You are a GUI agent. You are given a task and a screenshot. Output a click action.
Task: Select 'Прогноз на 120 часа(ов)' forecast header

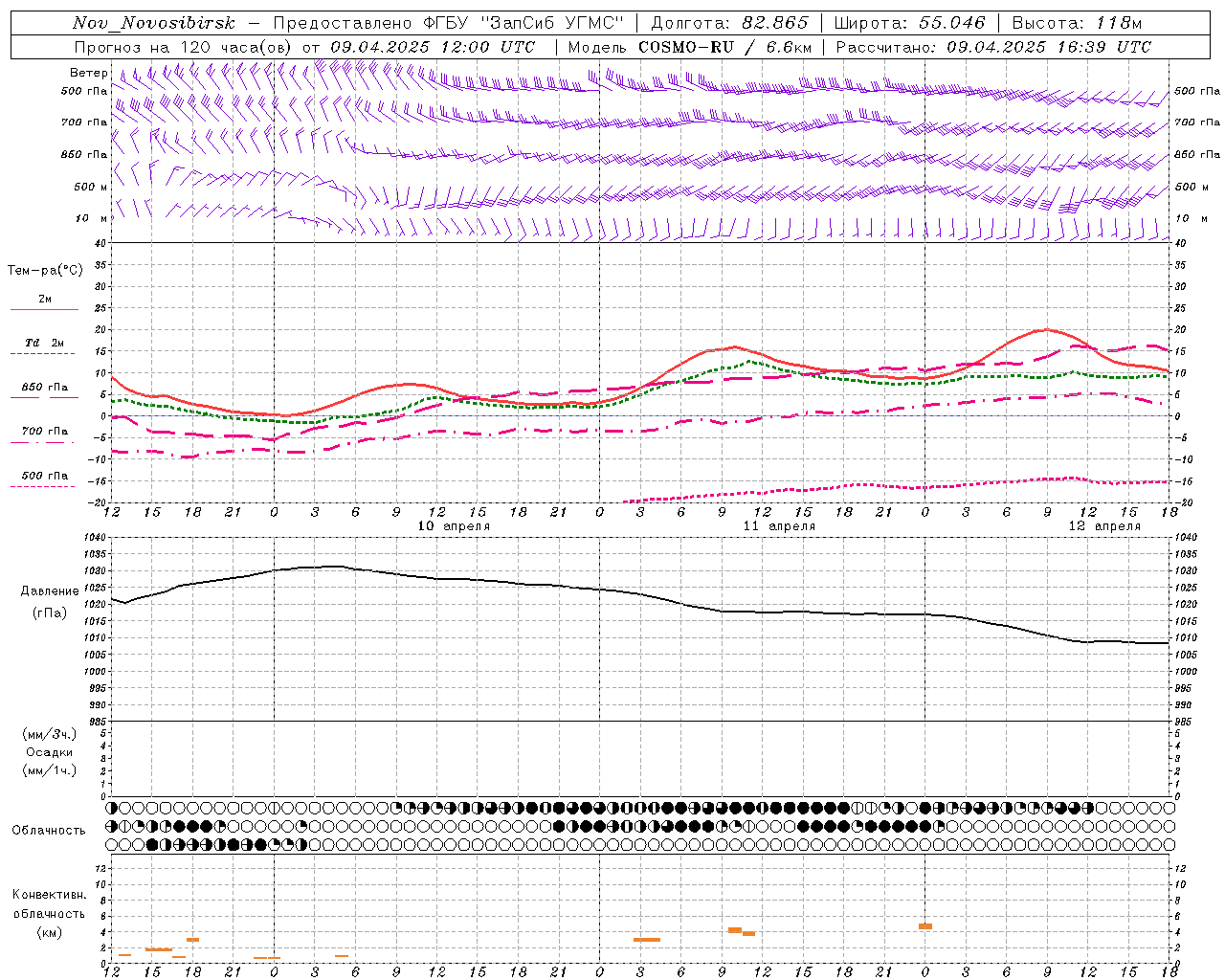point(184,47)
